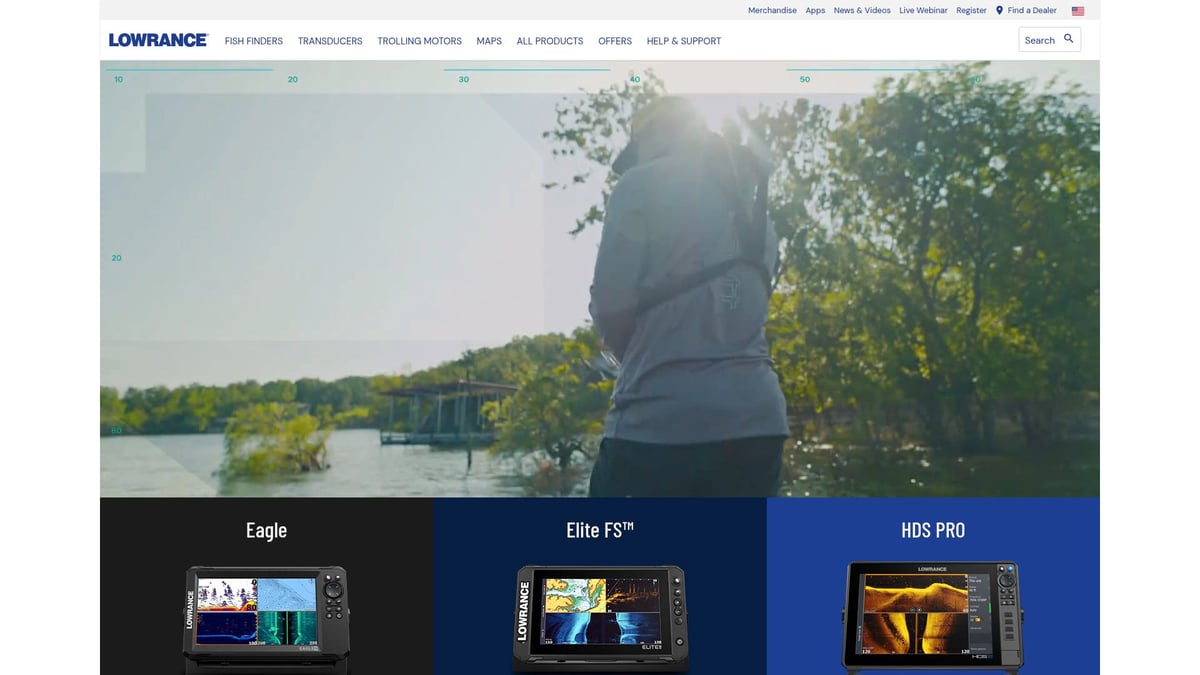Open Help & Support
This screenshot has height=675, width=1200.
pos(684,41)
